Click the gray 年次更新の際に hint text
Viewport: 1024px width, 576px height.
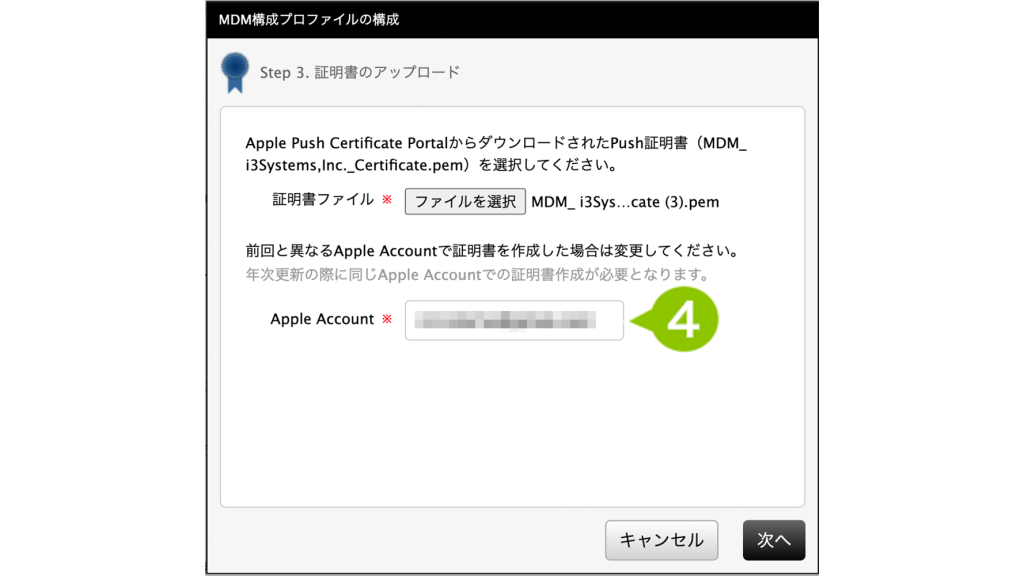(x=478, y=274)
